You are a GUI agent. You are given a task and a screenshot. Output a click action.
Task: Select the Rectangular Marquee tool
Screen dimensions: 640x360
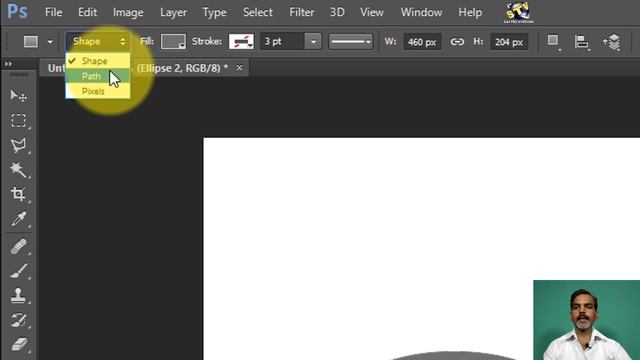pos(18,121)
